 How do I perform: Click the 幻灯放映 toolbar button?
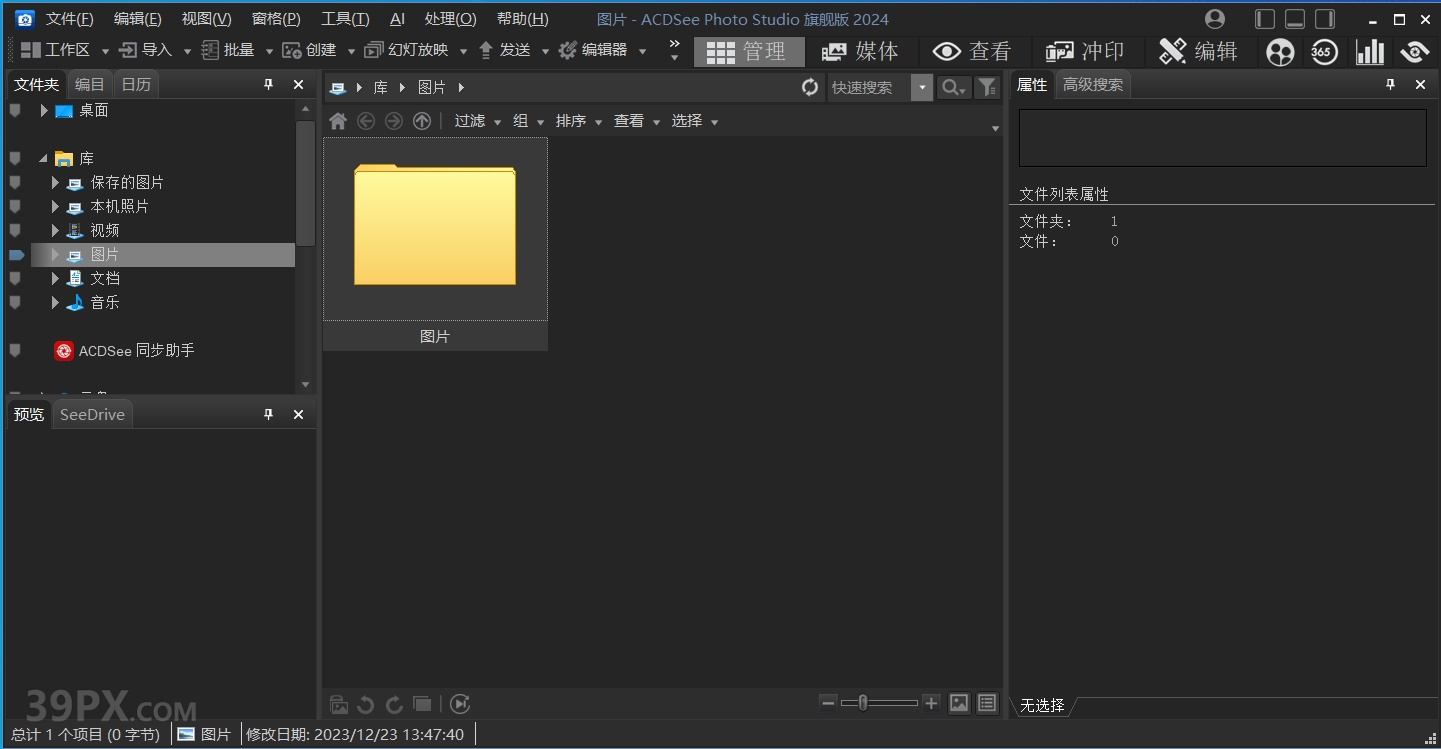click(406, 50)
